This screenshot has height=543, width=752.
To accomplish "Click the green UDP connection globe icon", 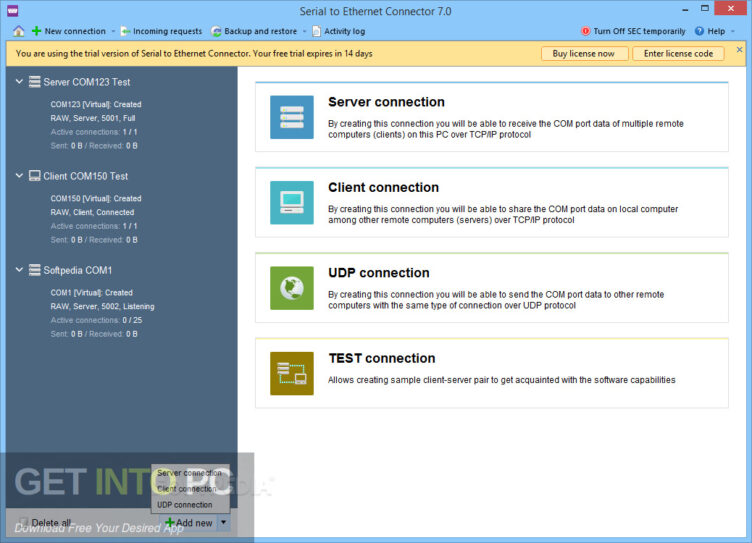I will 292,288.
